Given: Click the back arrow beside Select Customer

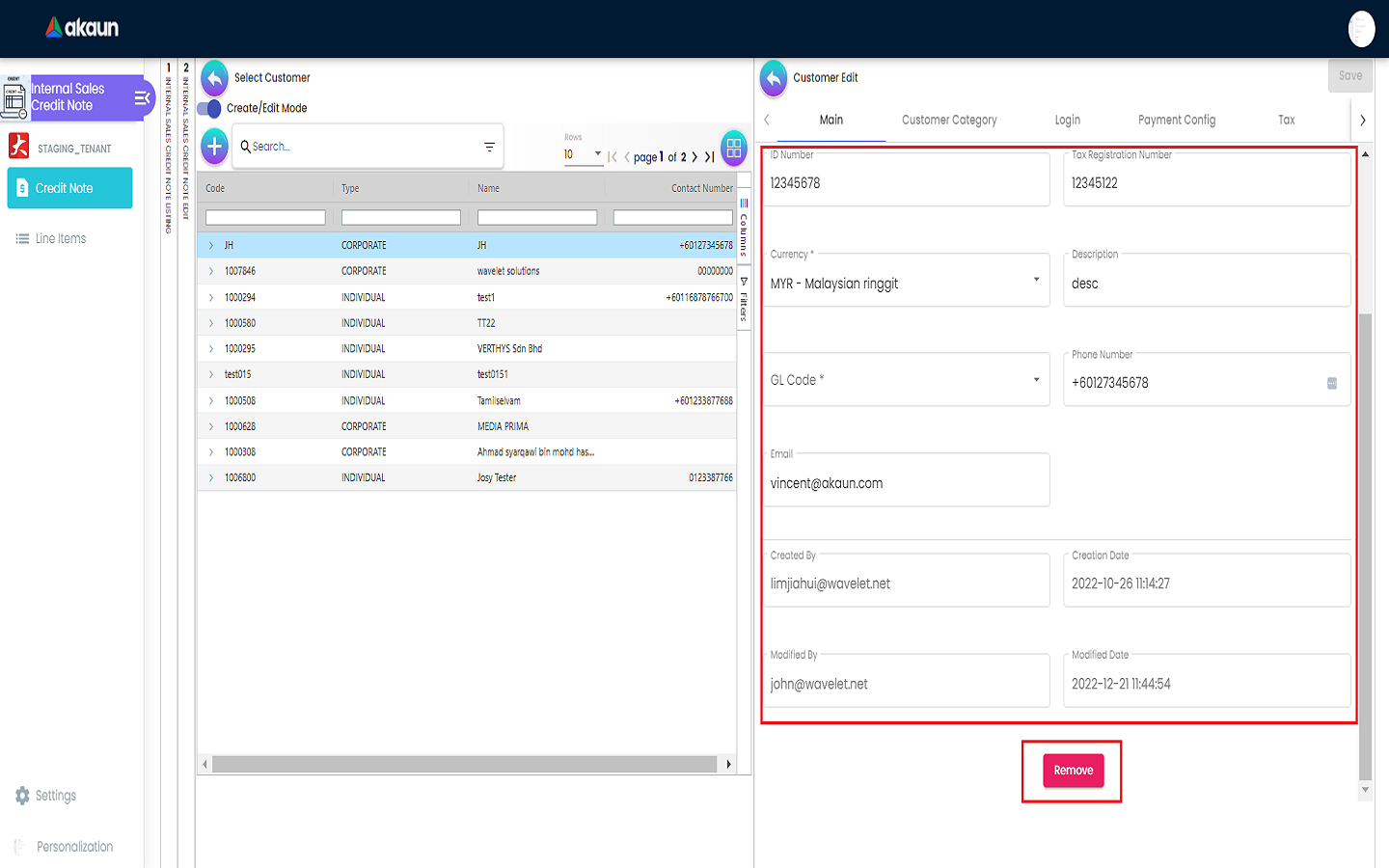Looking at the screenshot, I should (214, 78).
